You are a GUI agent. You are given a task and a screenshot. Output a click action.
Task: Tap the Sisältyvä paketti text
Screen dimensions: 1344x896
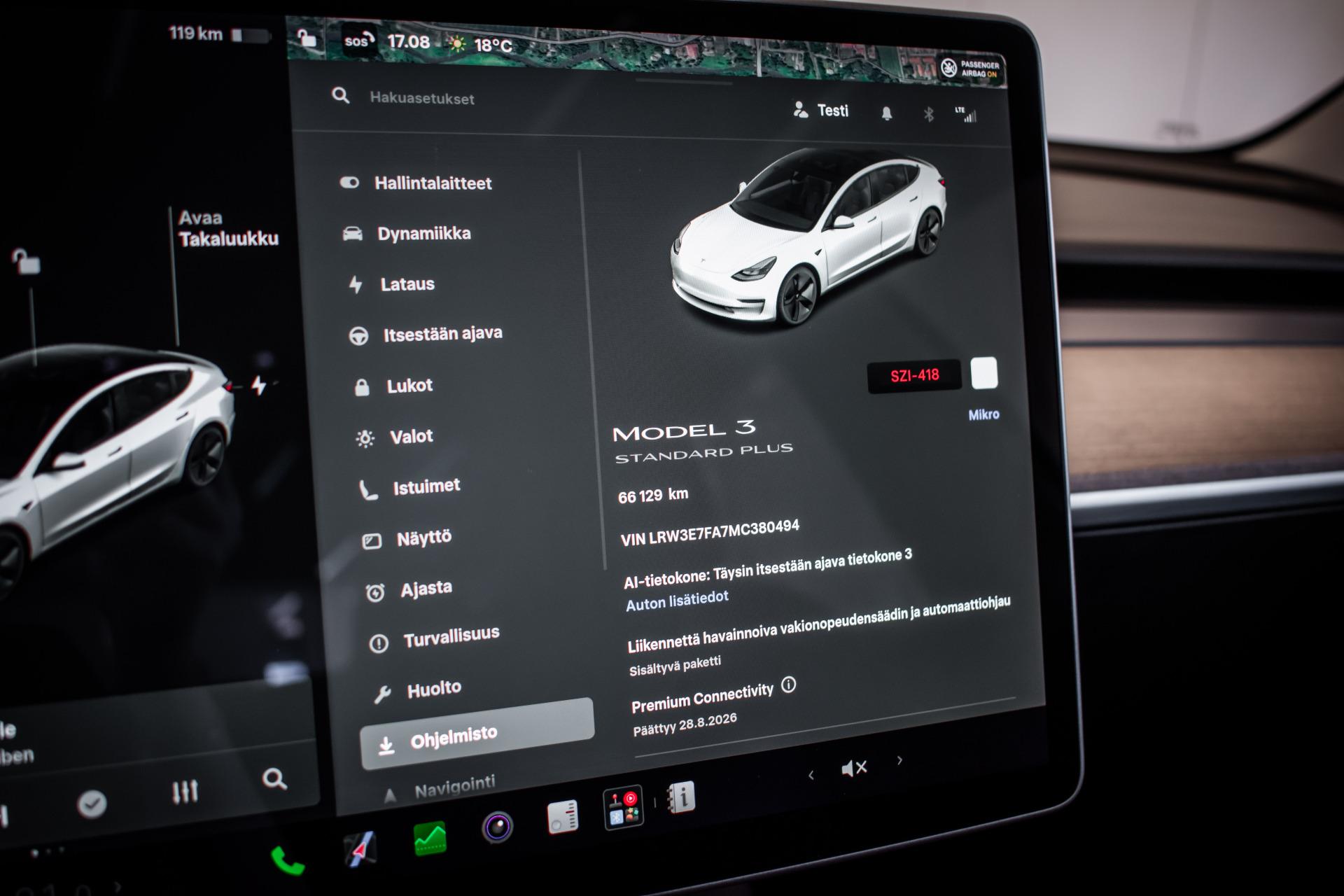675,666
